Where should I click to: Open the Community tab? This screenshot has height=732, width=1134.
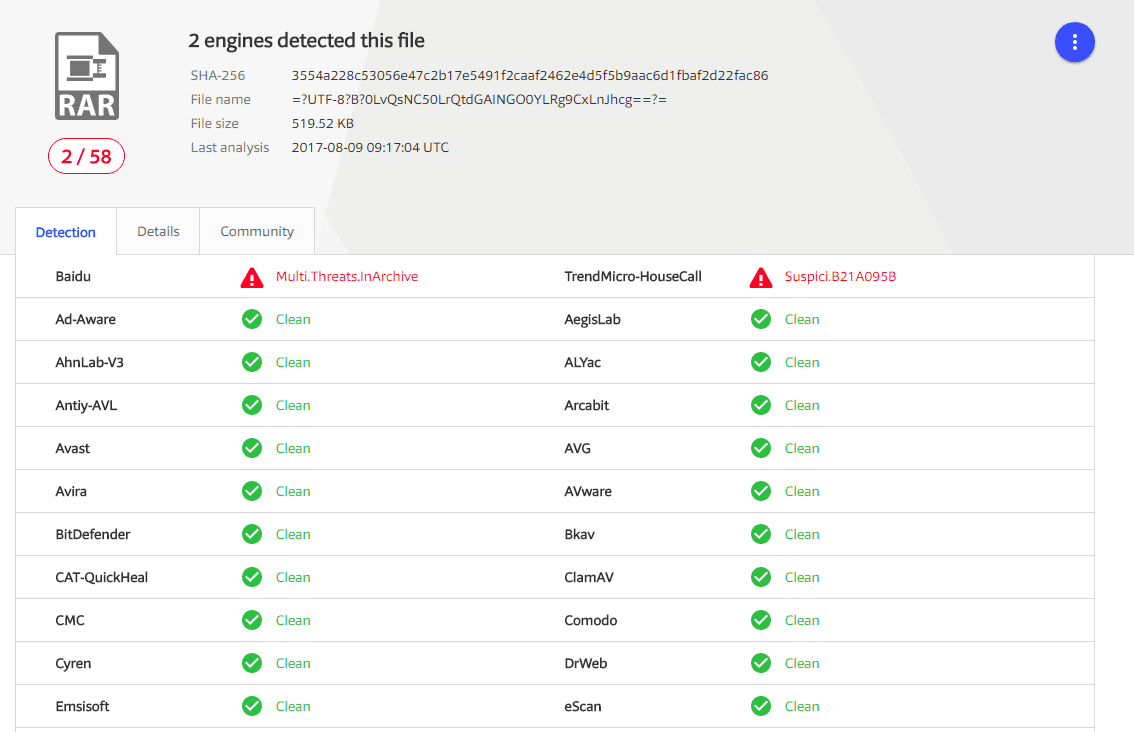click(x=257, y=231)
